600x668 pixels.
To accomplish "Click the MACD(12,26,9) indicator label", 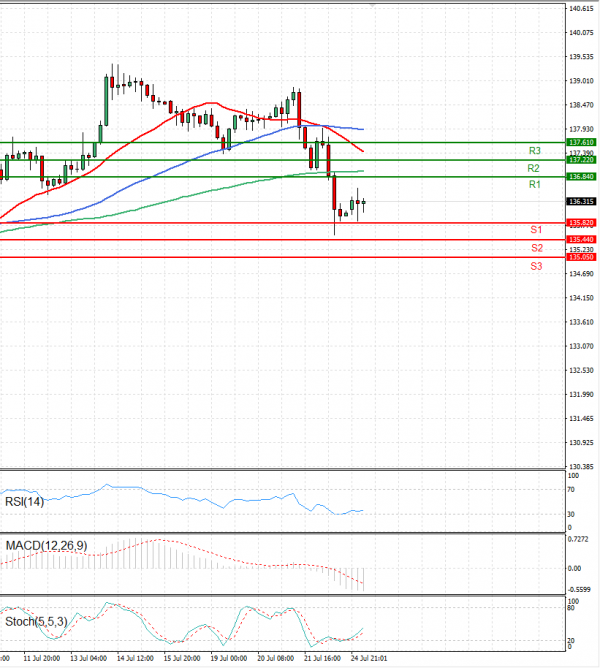I will click(46, 546).
